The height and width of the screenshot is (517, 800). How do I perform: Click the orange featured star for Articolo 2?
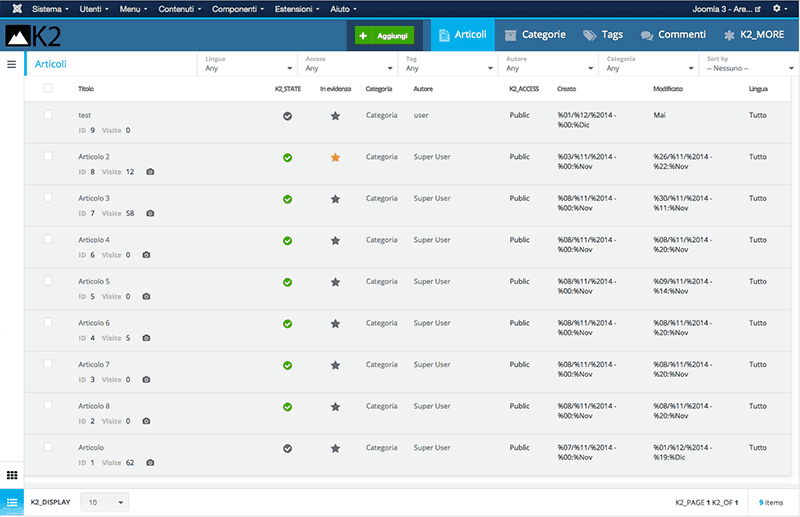pos(335,157)
